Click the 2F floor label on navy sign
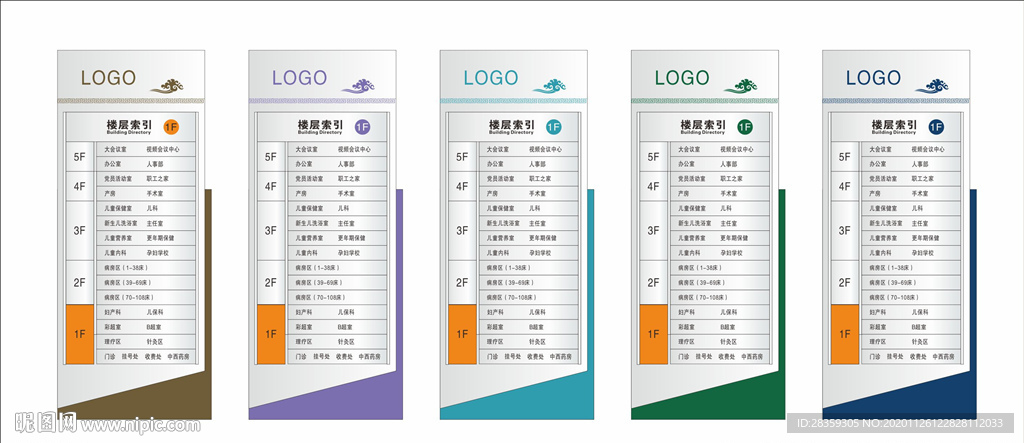This screenshot has height=443, width=1024. (x=845, y=283)
